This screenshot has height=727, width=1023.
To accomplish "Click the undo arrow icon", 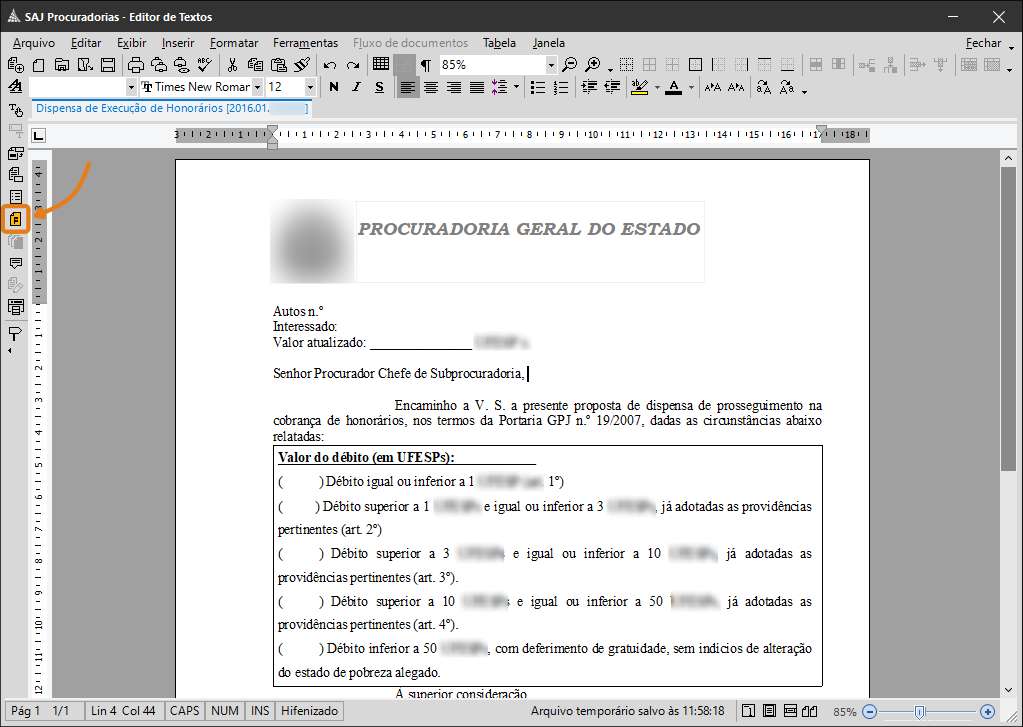I will pos(330,65).
